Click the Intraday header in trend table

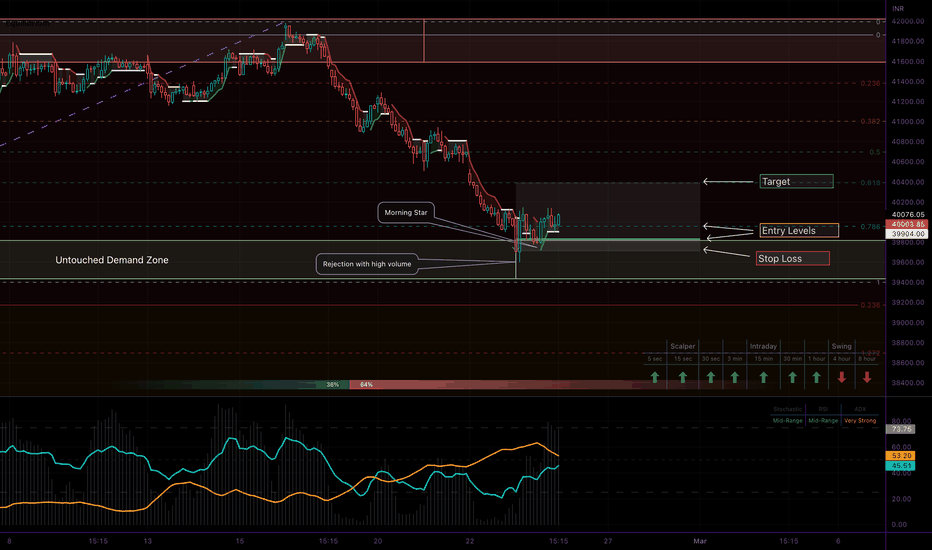pos(763,346)
